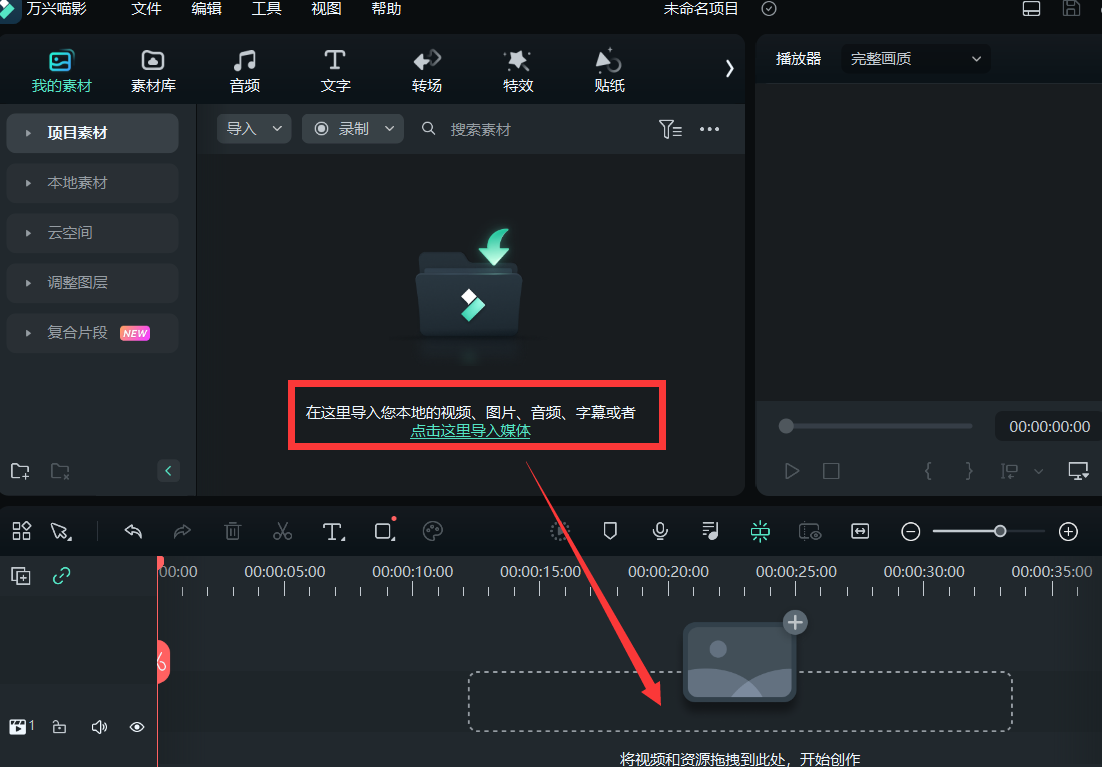1102x767 pixels.
Task: Open the 文件 menu
Action: tap(146, 9)
